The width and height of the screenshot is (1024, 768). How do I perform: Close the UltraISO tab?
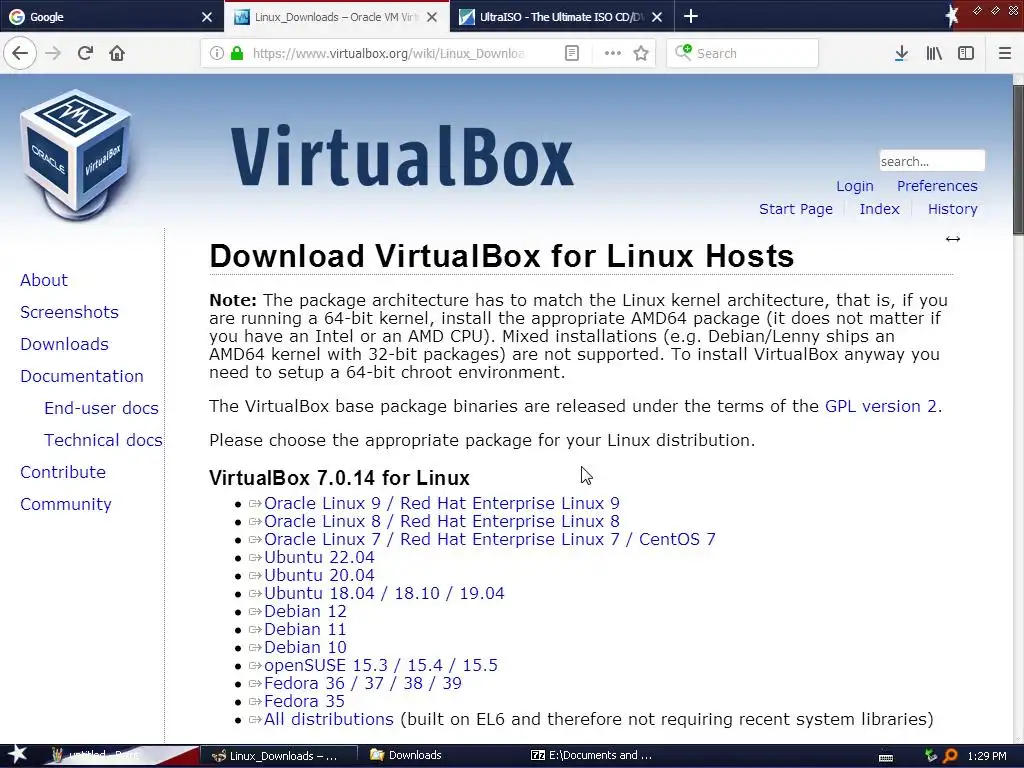click(x=657, y=17)
